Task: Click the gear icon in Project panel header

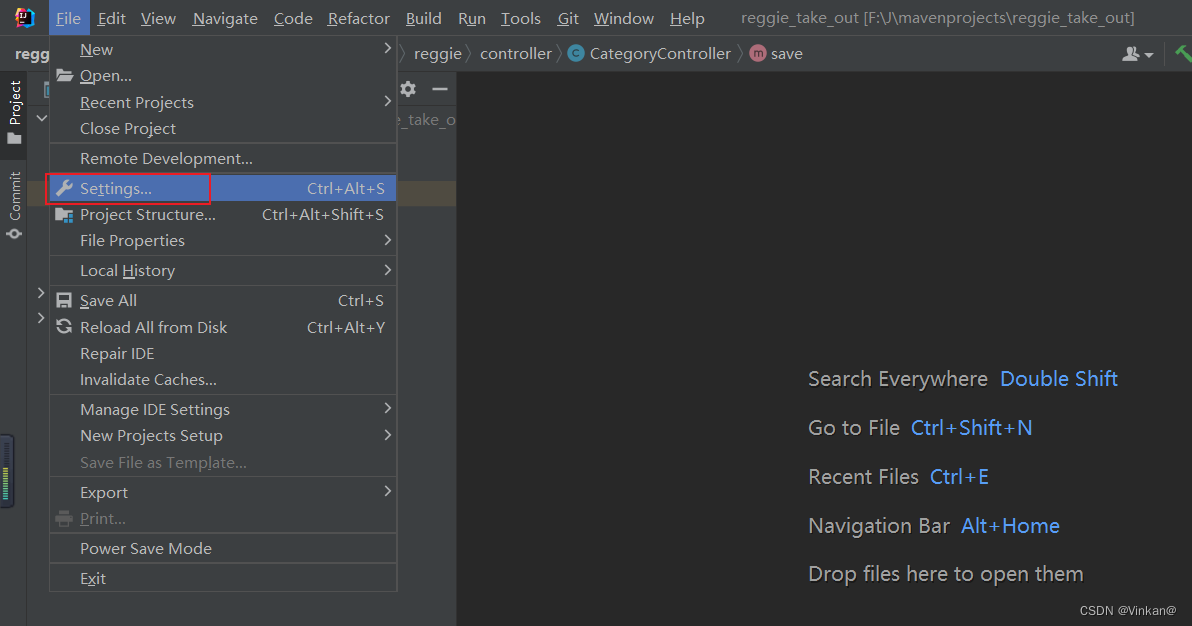Action: click(408, 89)
